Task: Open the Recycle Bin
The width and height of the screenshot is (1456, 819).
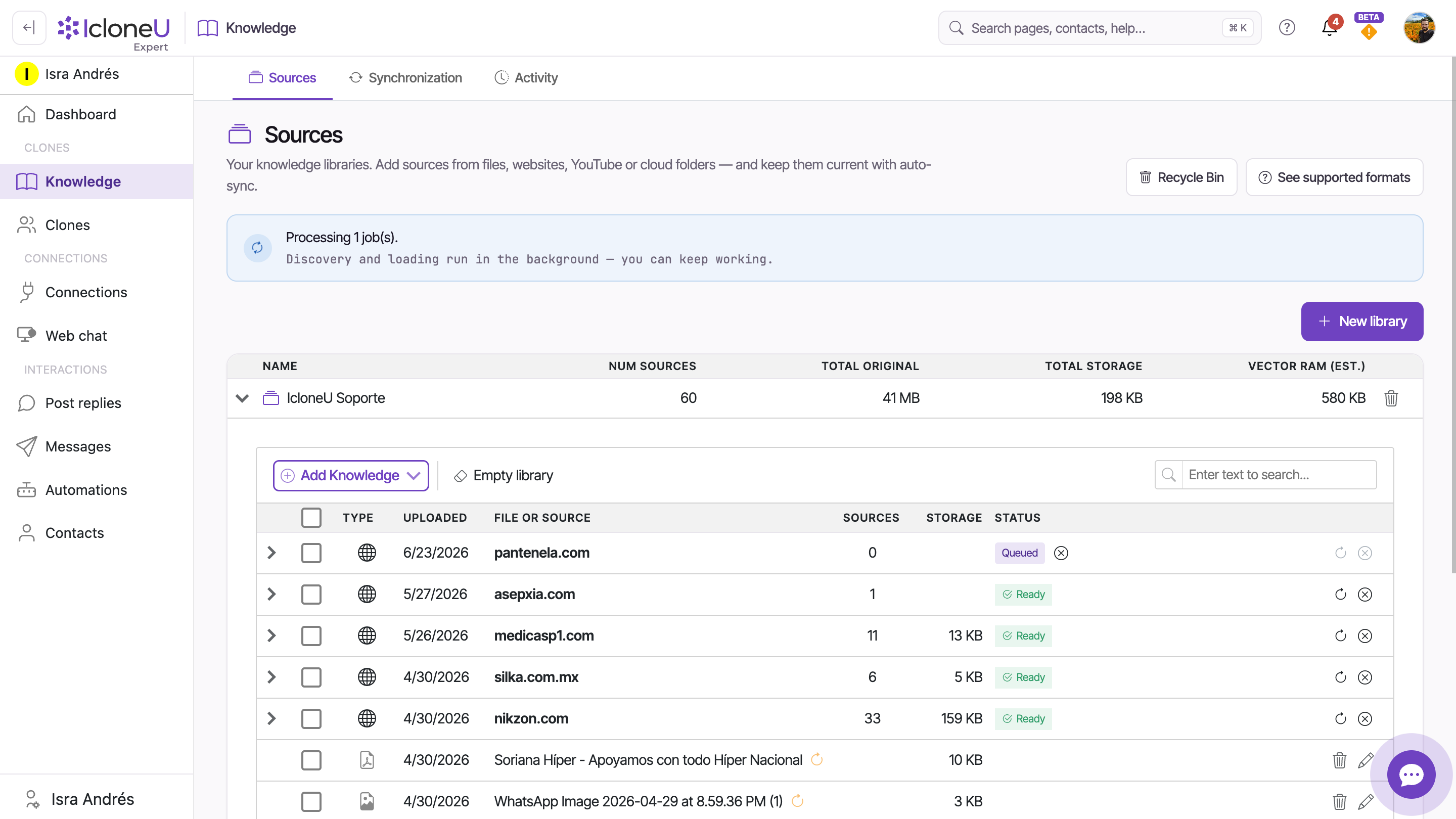Action: point(1181,177)
